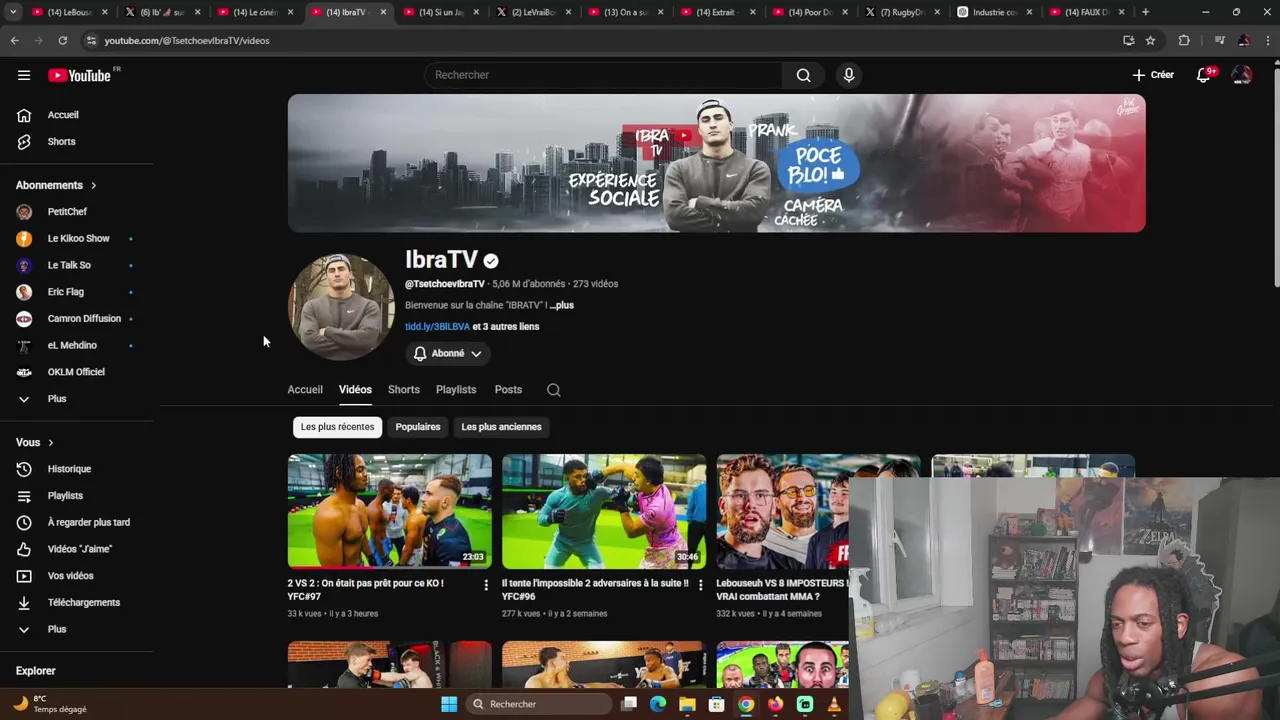Image resolution: width=1280 pixels, height=720 pixels.
Task: Select the Les plus récentes filter
Action: click(x=337, y=427)
